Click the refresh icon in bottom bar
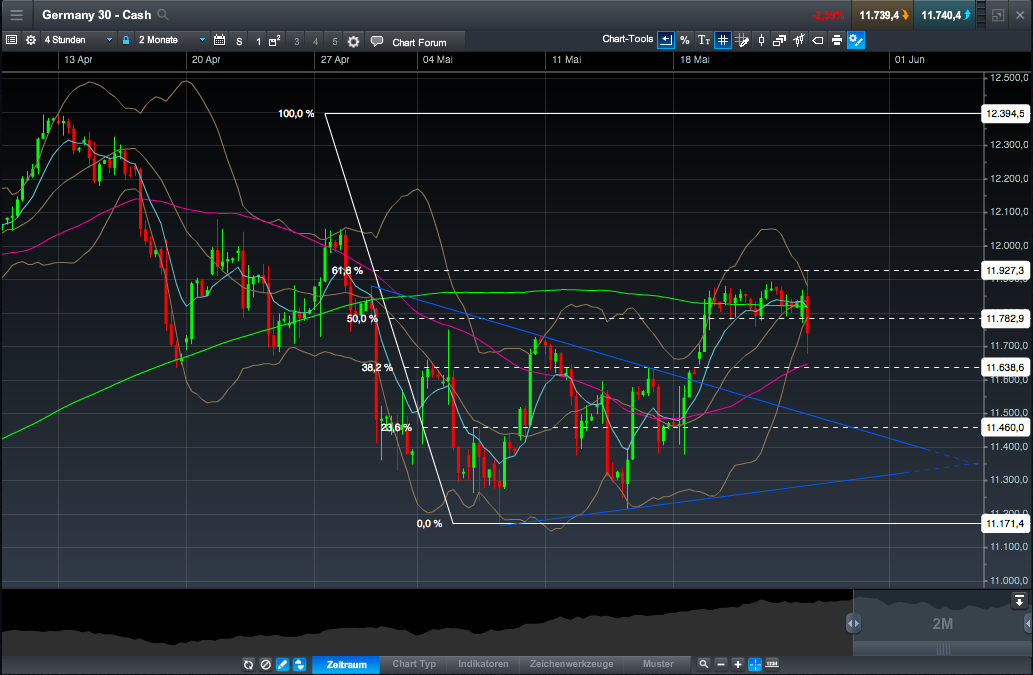Screen dimensions: 1033x675 coord(248,664)
